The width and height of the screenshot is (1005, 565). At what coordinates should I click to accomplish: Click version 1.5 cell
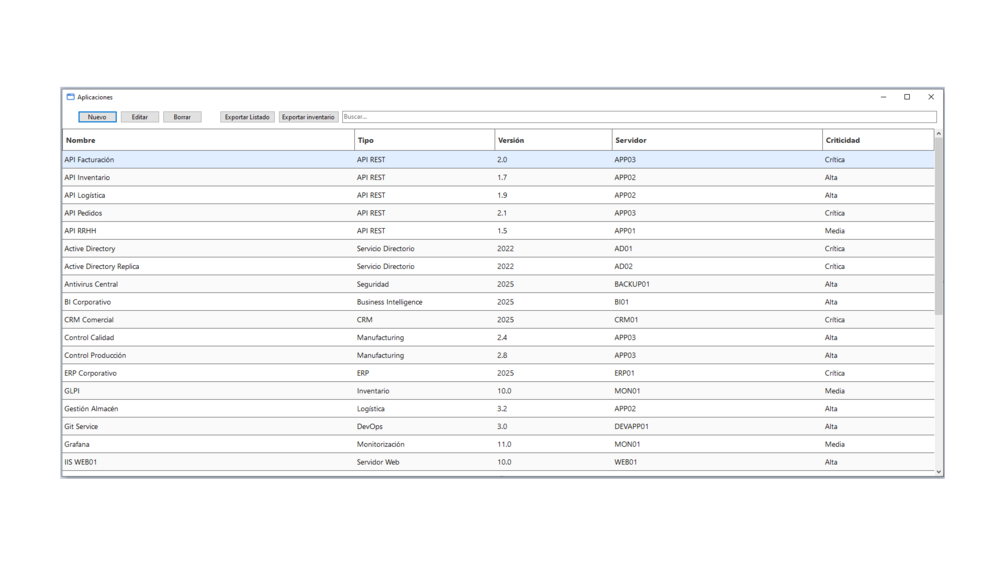click(502, 231)
